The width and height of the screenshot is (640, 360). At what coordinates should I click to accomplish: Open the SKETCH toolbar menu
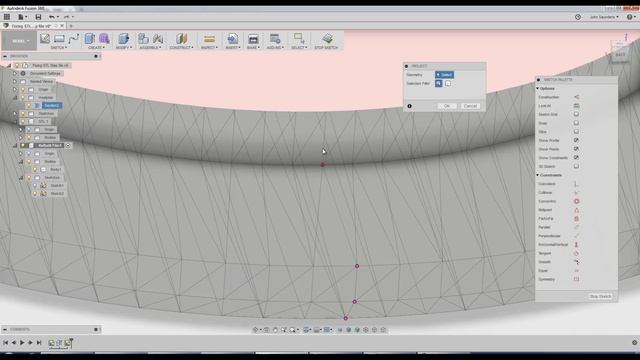59,48
